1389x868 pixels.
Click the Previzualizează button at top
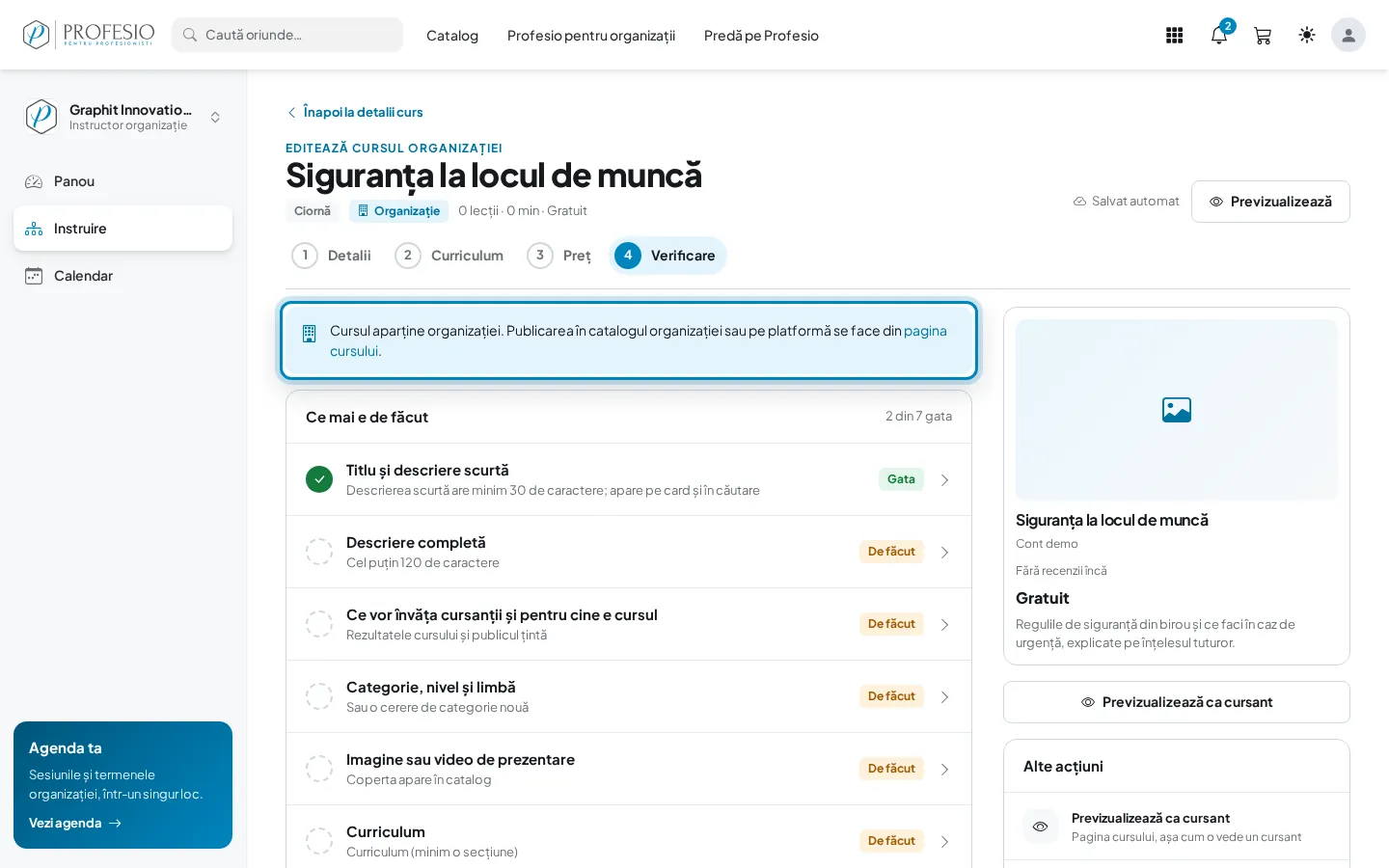coord(1270,202)
